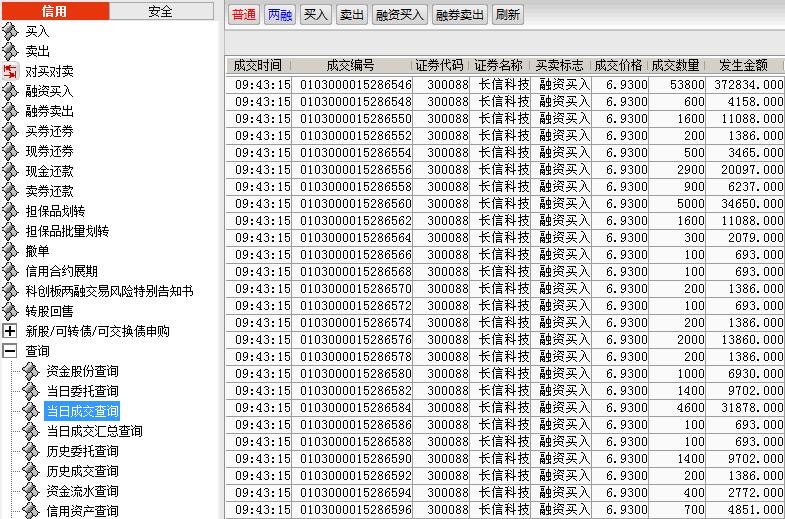Image resolution: width=785 pixels, height=519 pixels.
Task: Click the 融资买入 toolbar button
Action: coord(399,15)
